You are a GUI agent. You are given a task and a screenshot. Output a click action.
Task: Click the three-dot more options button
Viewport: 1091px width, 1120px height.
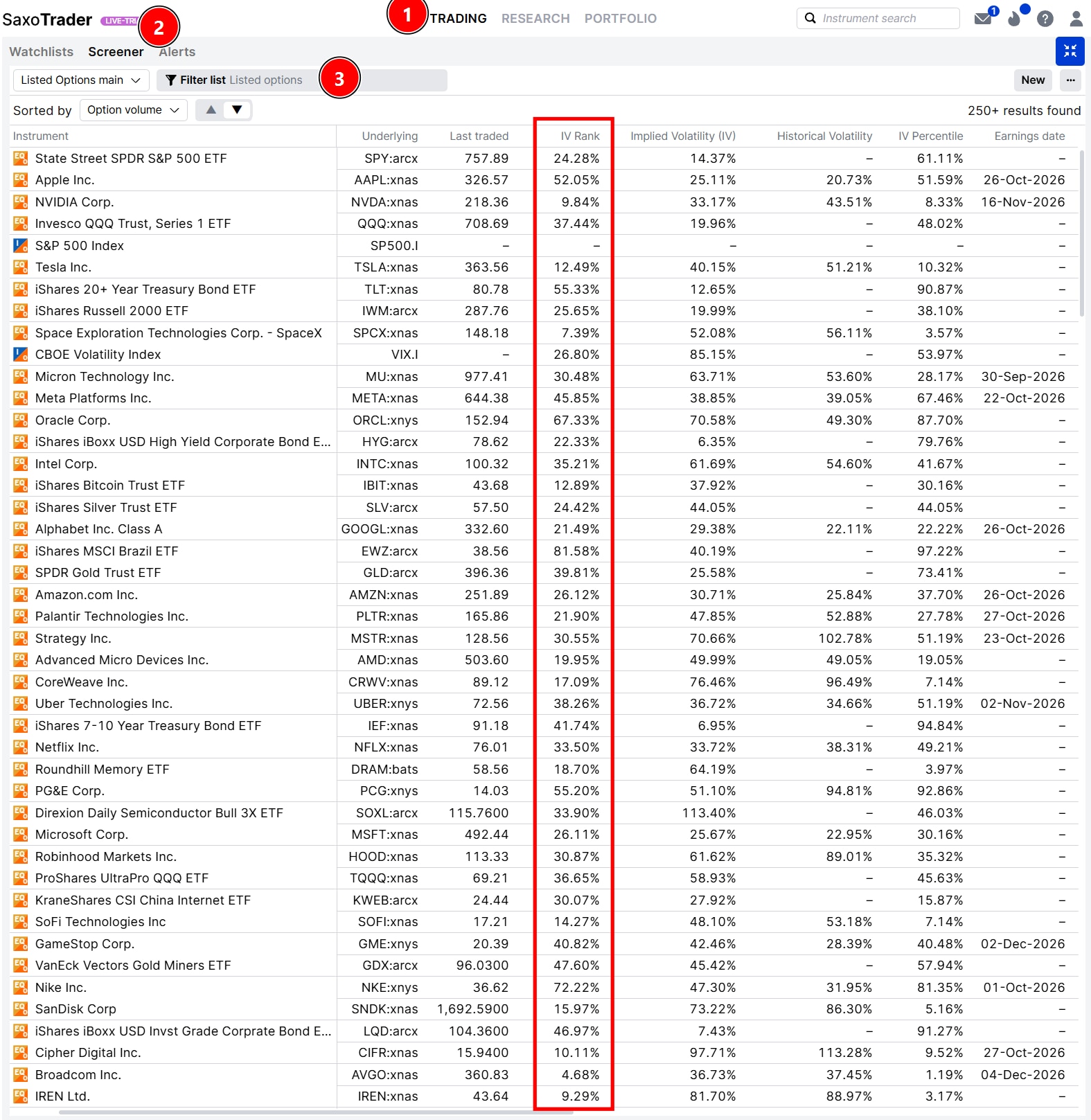pyautogui.click(x=1071, y=80)
